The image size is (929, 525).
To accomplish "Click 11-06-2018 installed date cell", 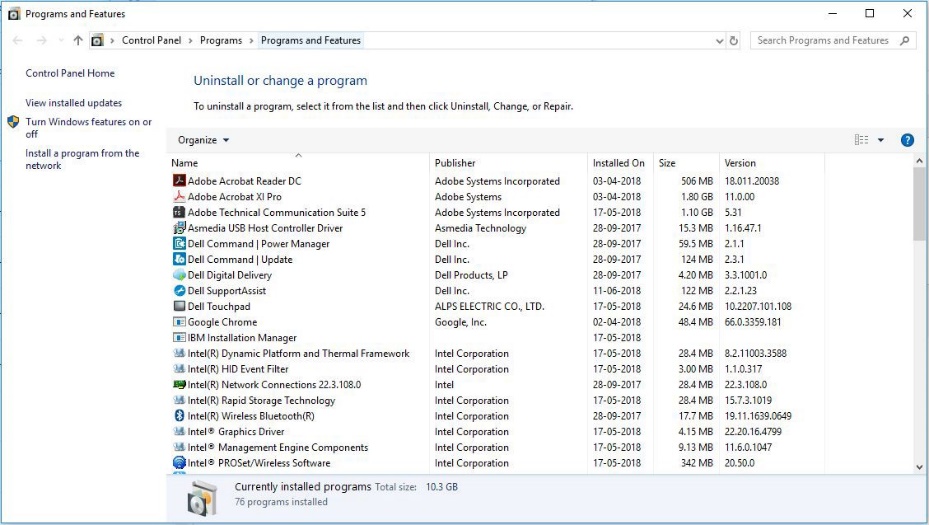I will pyautogui.click(x=617, y=290).
